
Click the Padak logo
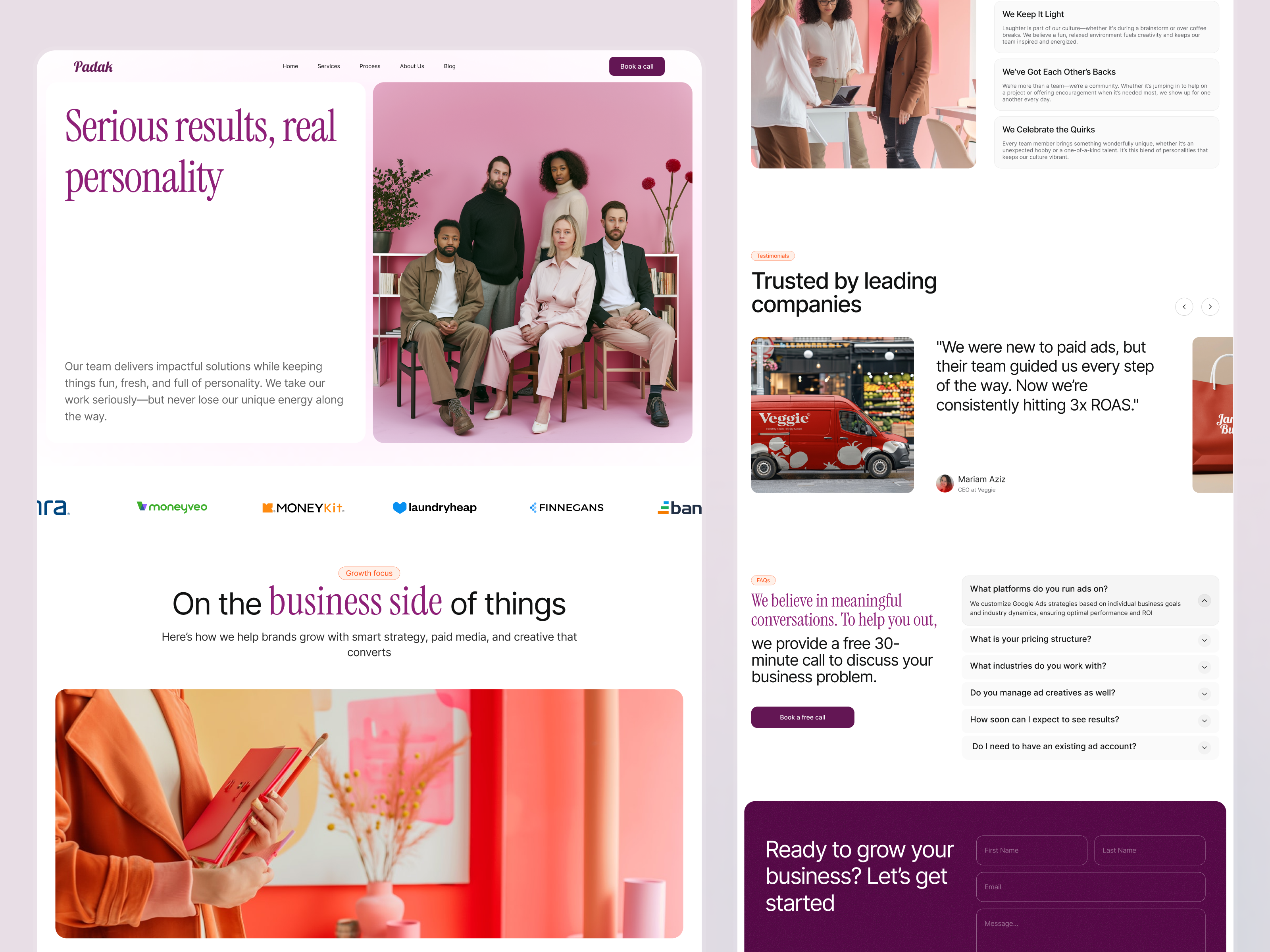coord(93,67)
